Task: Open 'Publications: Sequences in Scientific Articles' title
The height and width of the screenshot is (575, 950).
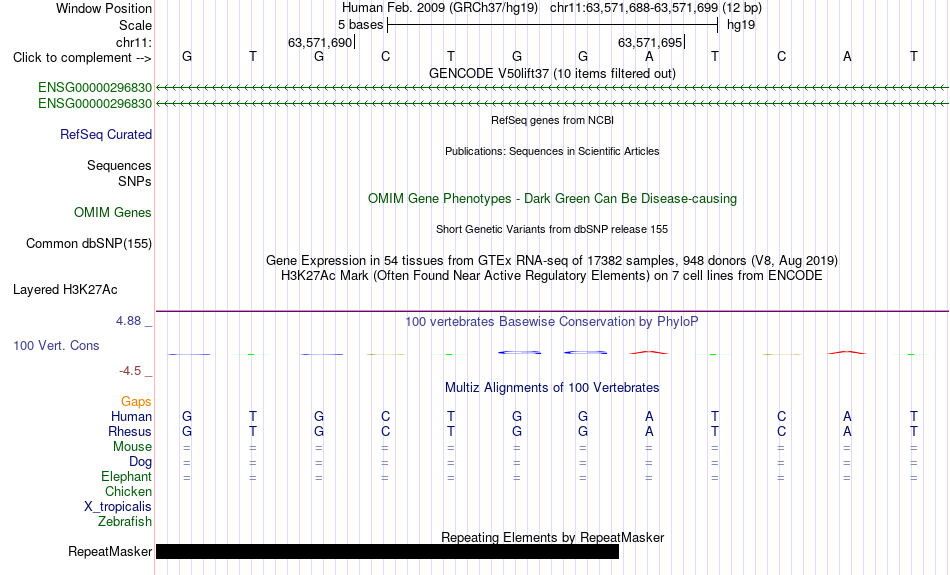Action: click(x=552, y=151)
